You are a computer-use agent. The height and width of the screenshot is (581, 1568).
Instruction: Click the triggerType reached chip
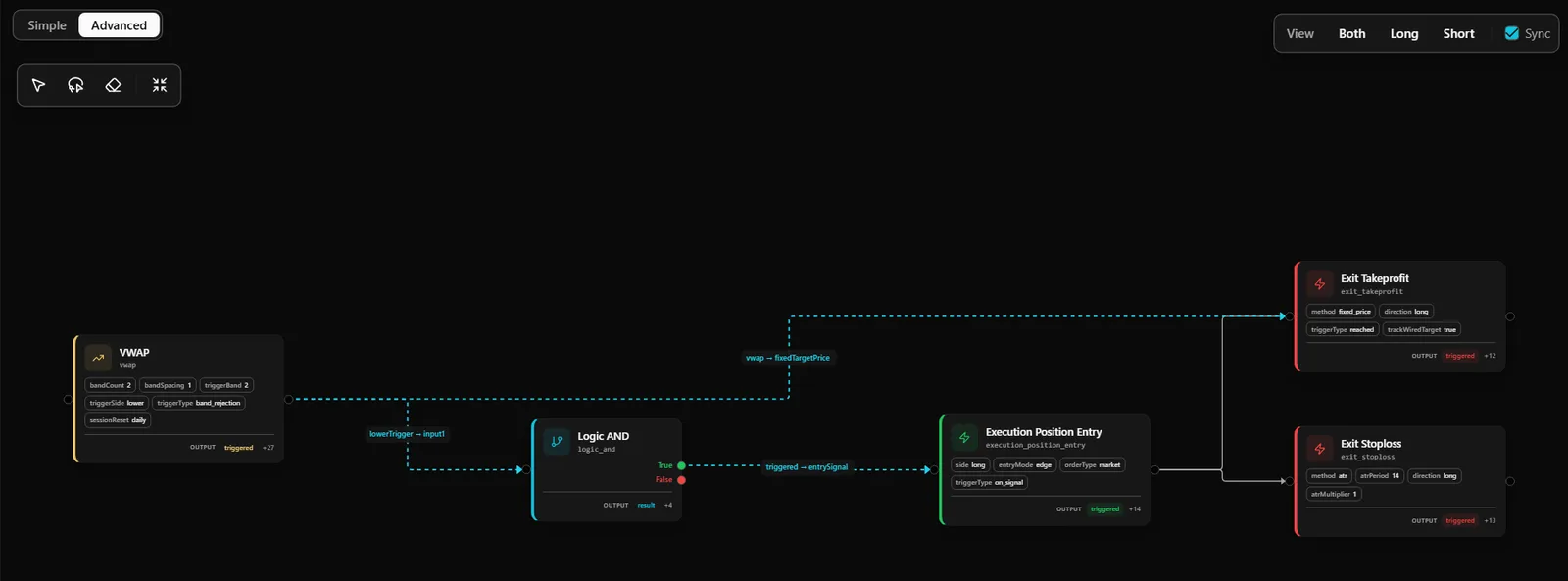[x=1343, y=330]
